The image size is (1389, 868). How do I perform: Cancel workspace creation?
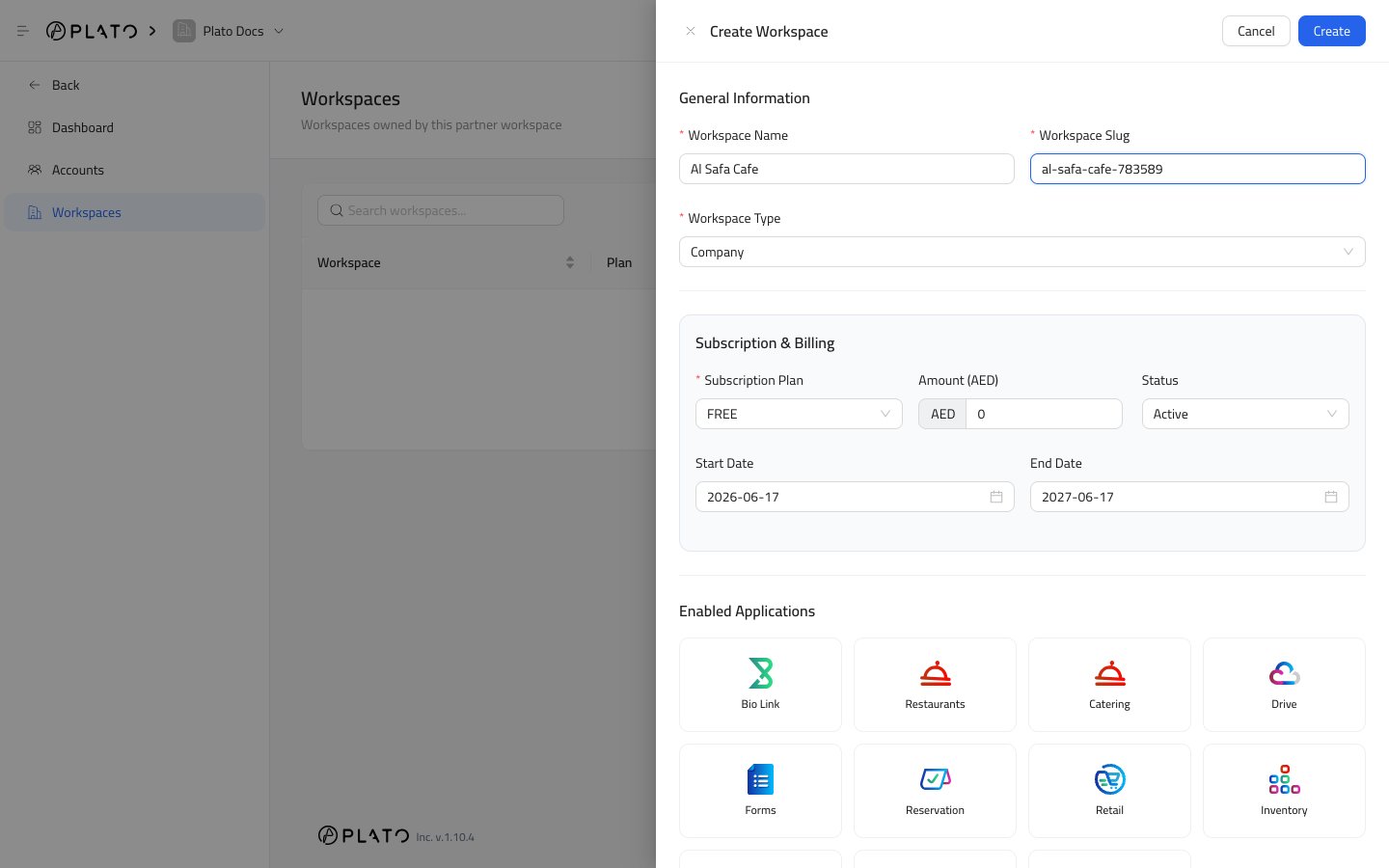(1256, 31)
